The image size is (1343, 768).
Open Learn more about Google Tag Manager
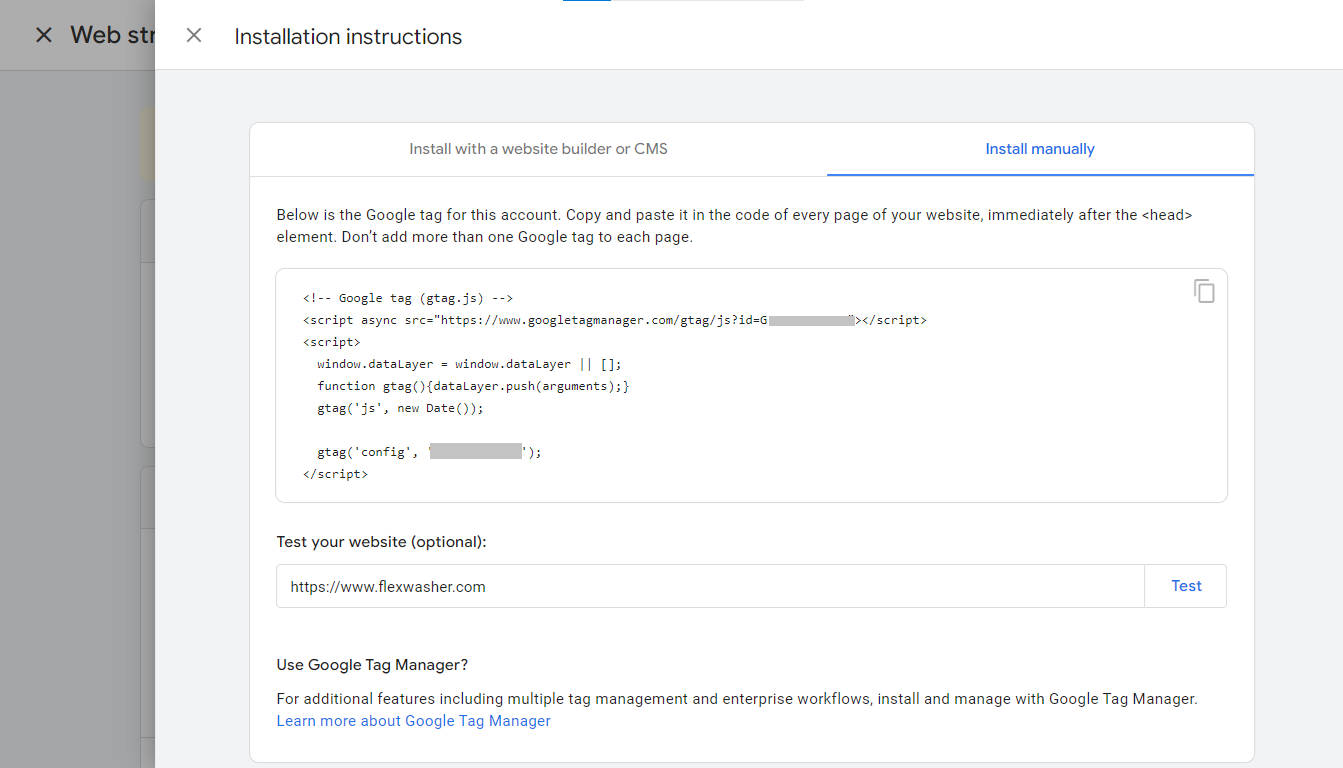click(413, 721)
